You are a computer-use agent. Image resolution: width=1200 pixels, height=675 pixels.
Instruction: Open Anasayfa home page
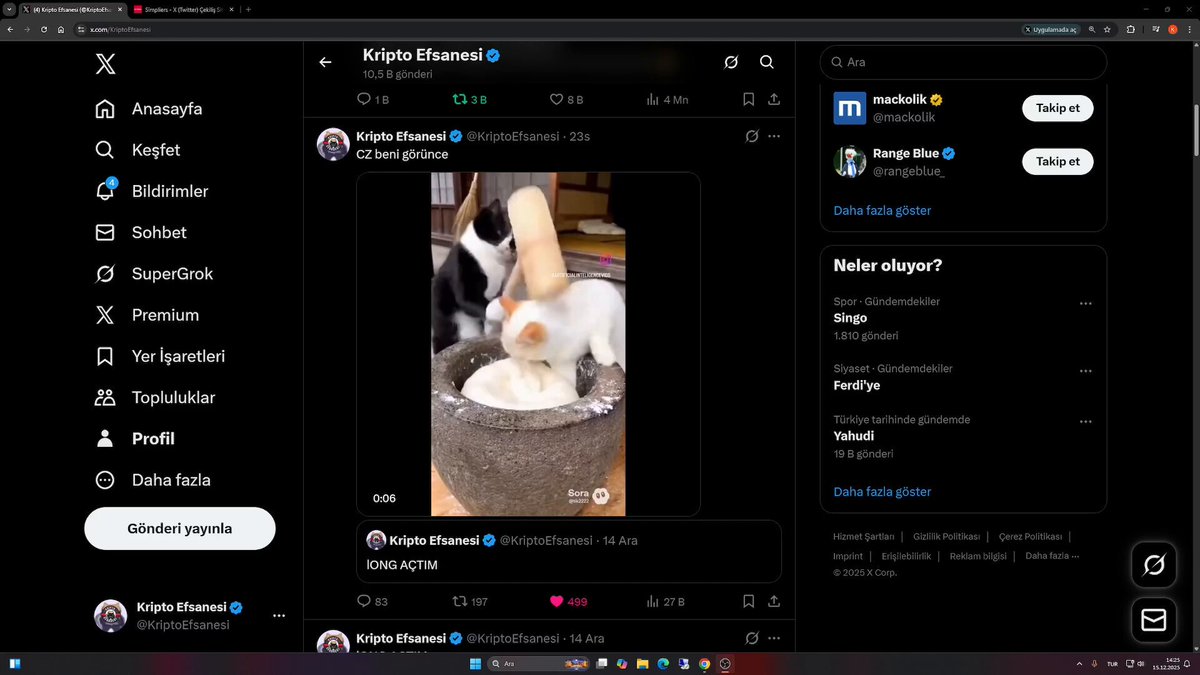[148, 109]
